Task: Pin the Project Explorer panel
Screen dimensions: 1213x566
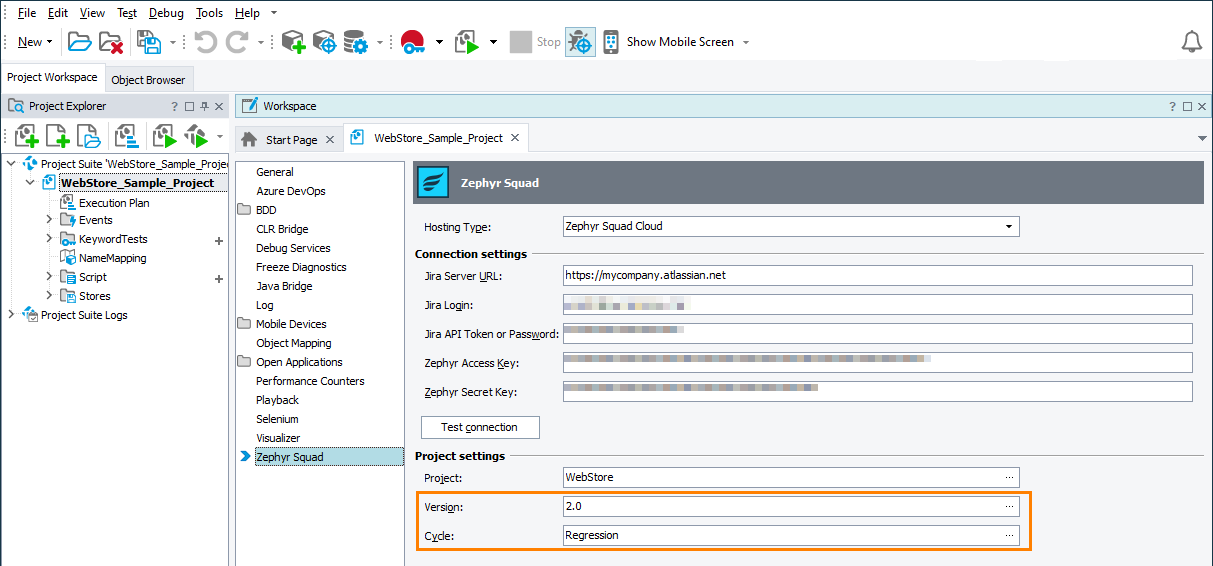Action: (204, 106)
